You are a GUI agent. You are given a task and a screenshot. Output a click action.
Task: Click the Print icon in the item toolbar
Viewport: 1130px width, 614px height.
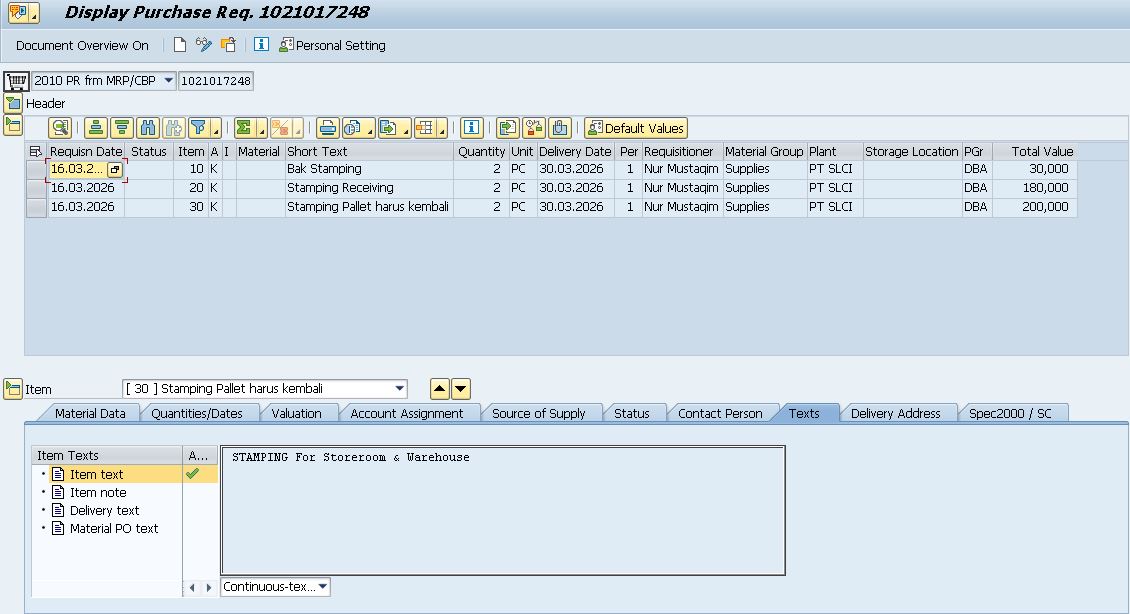tap(327, 128)
